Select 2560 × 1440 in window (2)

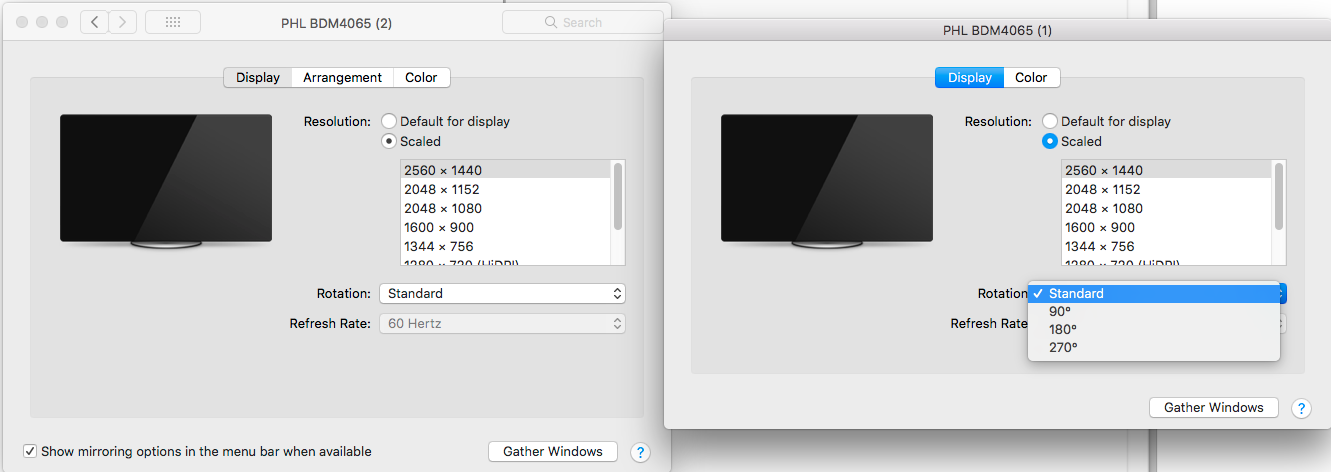coord(506,170)
